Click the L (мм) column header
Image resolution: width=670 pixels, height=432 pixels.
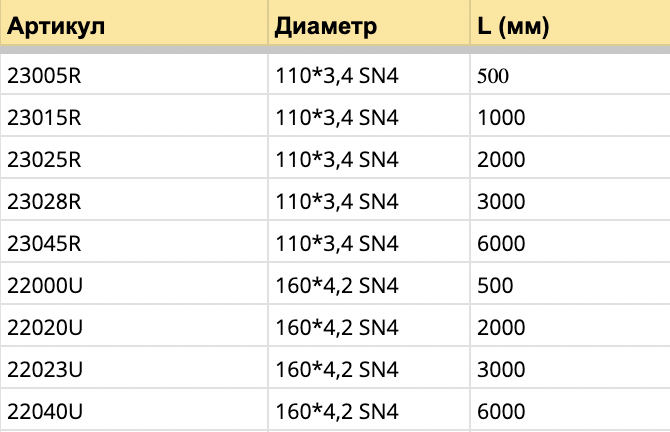click(570, 23)
